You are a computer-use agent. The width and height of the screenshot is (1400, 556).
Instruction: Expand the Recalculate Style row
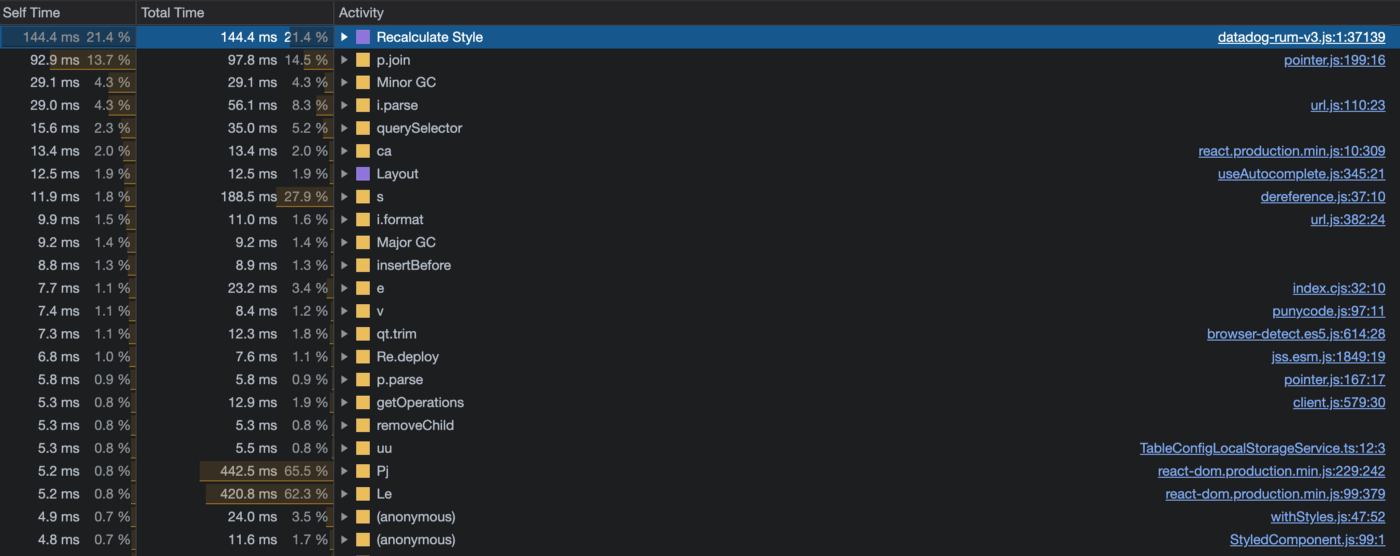click(345, 37)
